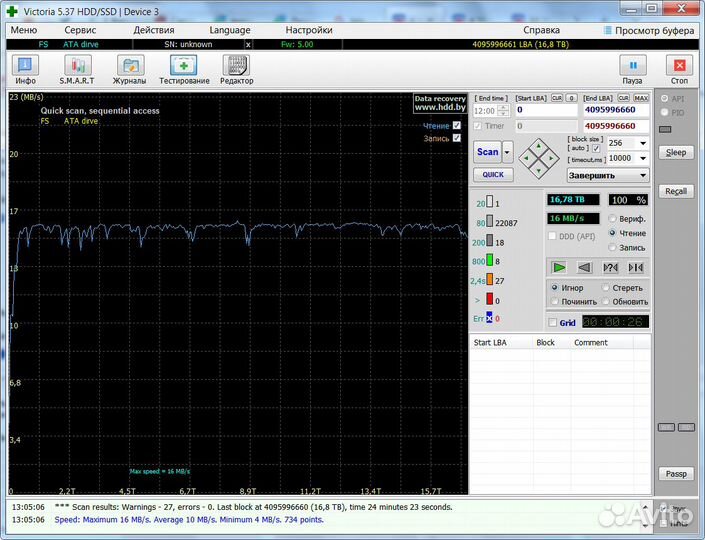This screenshot has height=540, width=705.
Task: Select the Вериф. scan mode radio
Action: (612, 218)
